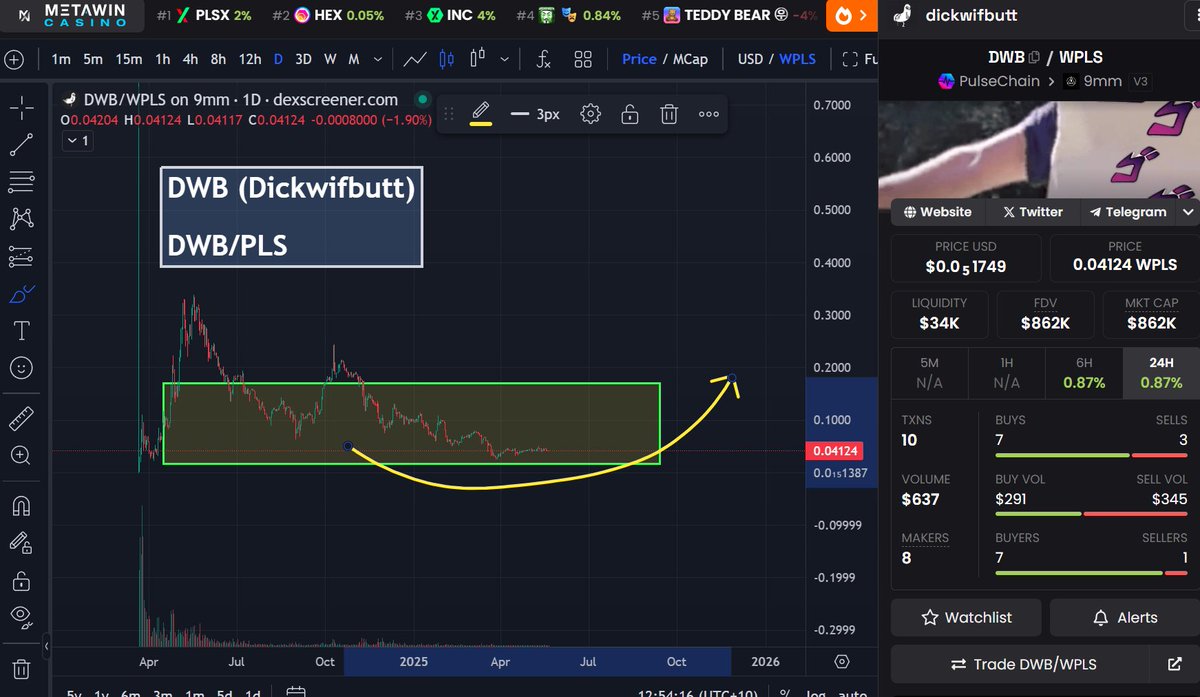Viewport: 1200px width, 697px height.
Task: Select the trend line drawing tool
Action: (21, 145)
